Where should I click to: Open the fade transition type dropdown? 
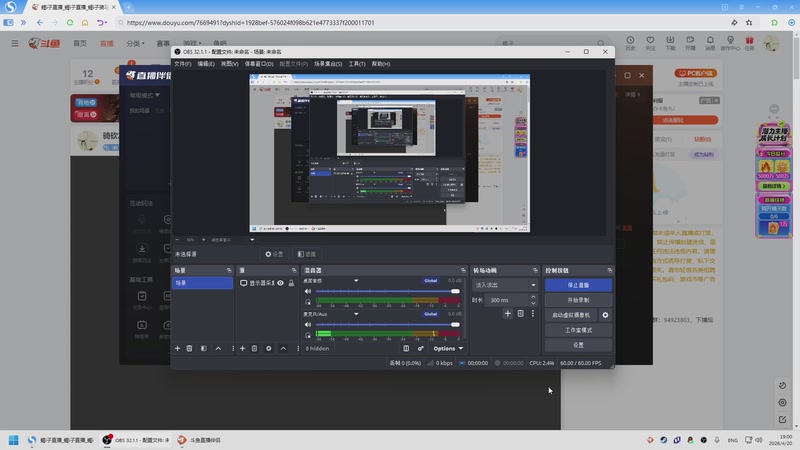(x=505, y=285)
